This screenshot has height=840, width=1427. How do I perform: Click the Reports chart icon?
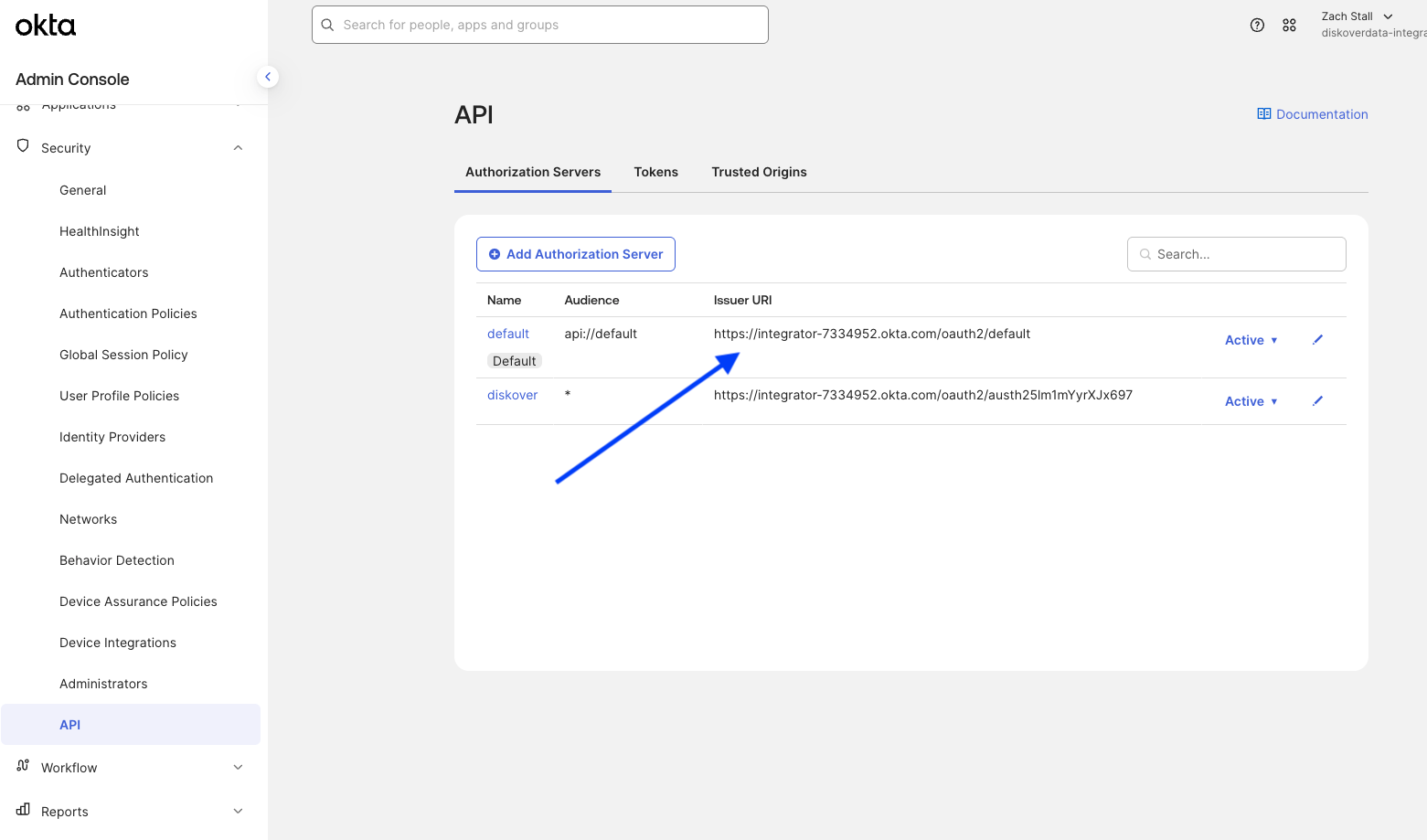click(23, 810)
